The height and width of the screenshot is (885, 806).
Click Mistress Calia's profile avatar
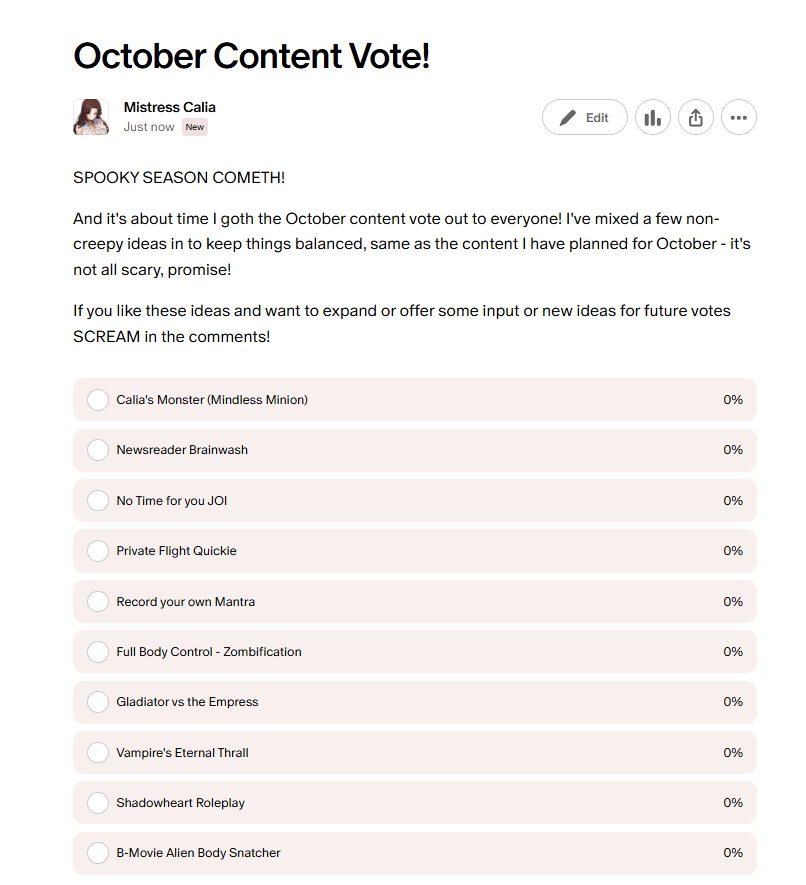(91, 117)
